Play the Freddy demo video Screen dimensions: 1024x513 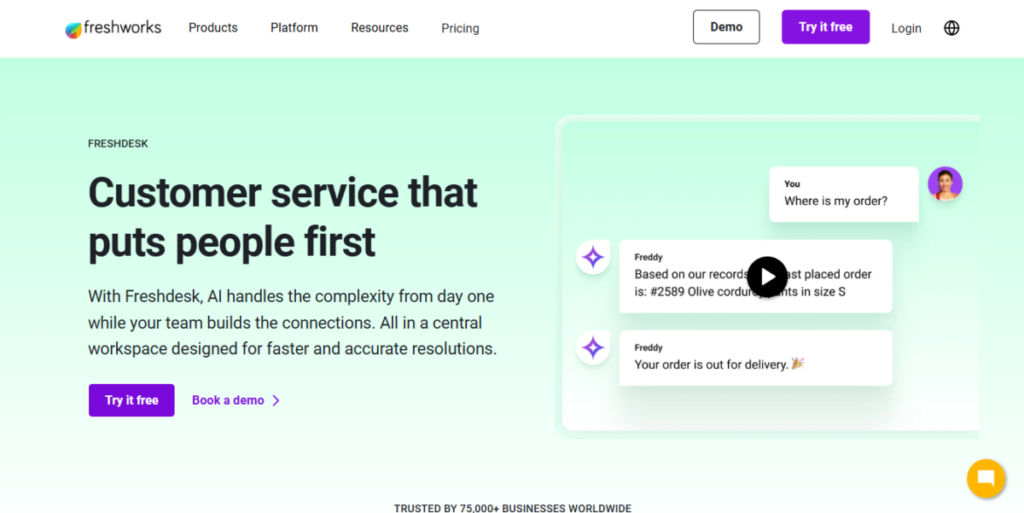click(767, 277)
